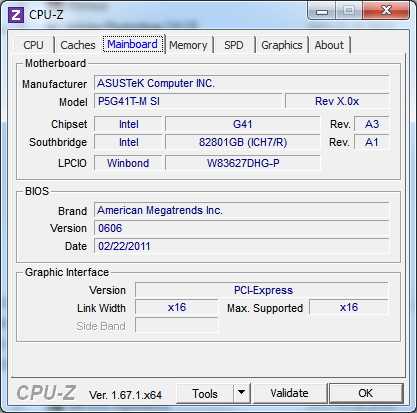The height and width of the screenshot is (413, 417).
Task: Select the Mainboard tab
Action: click(x=133, y=44)
